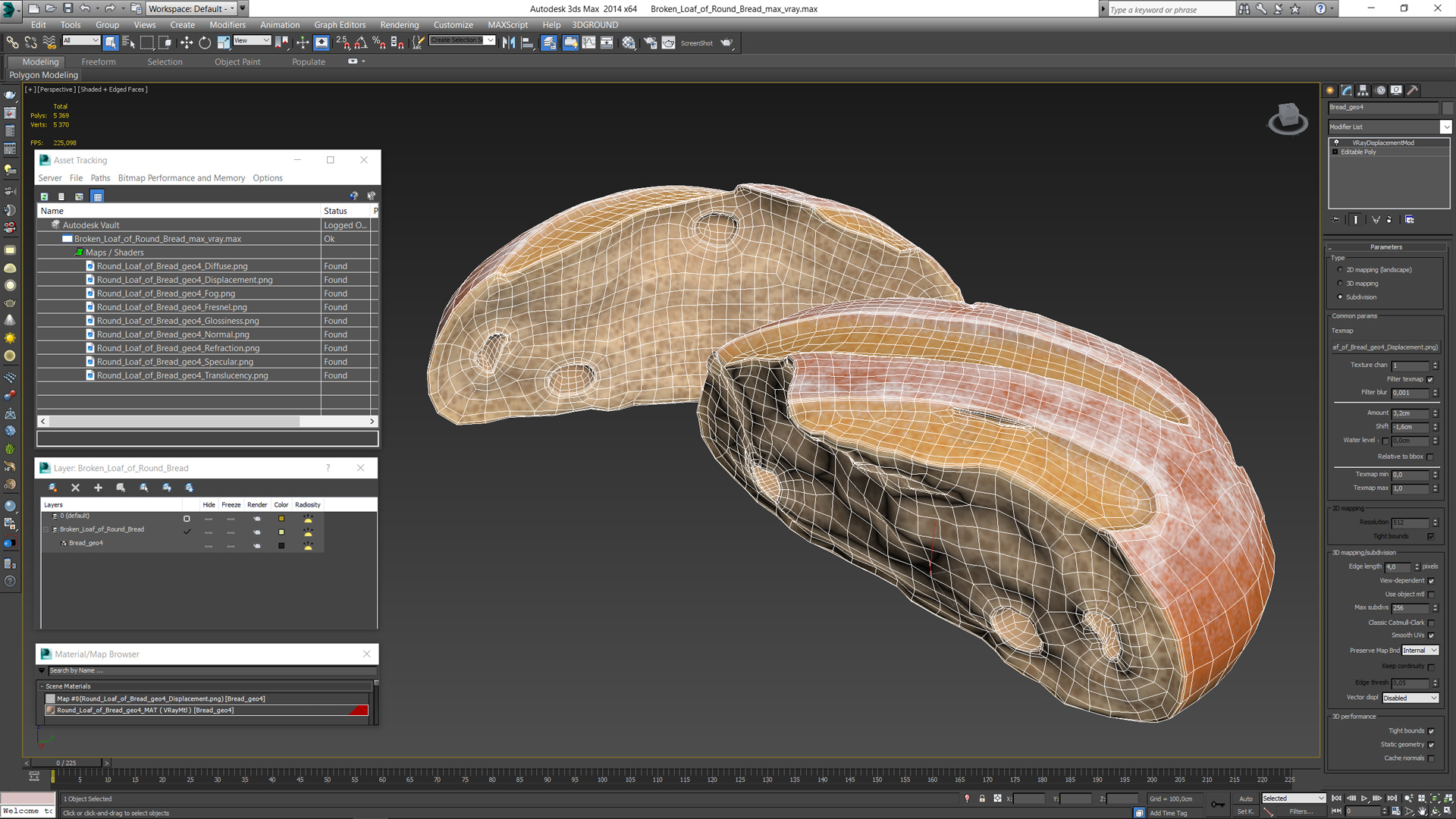
Task: Choose the Select and Rotate tool
Action: (205, 42)
